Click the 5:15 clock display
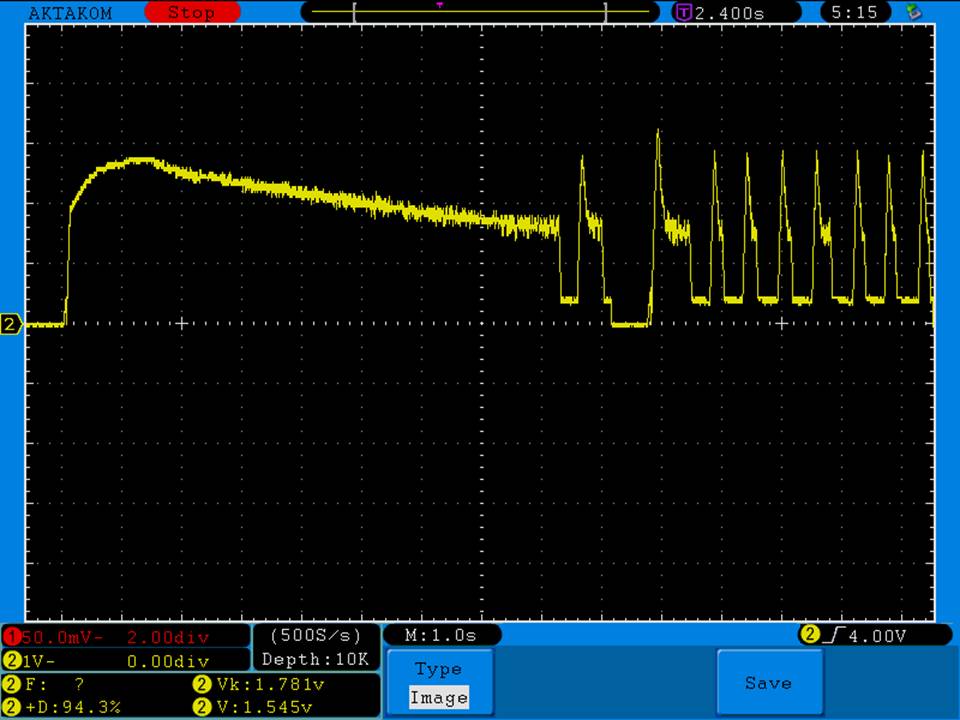The width and height of the screenshot is (960, 720). coord(853,13)
